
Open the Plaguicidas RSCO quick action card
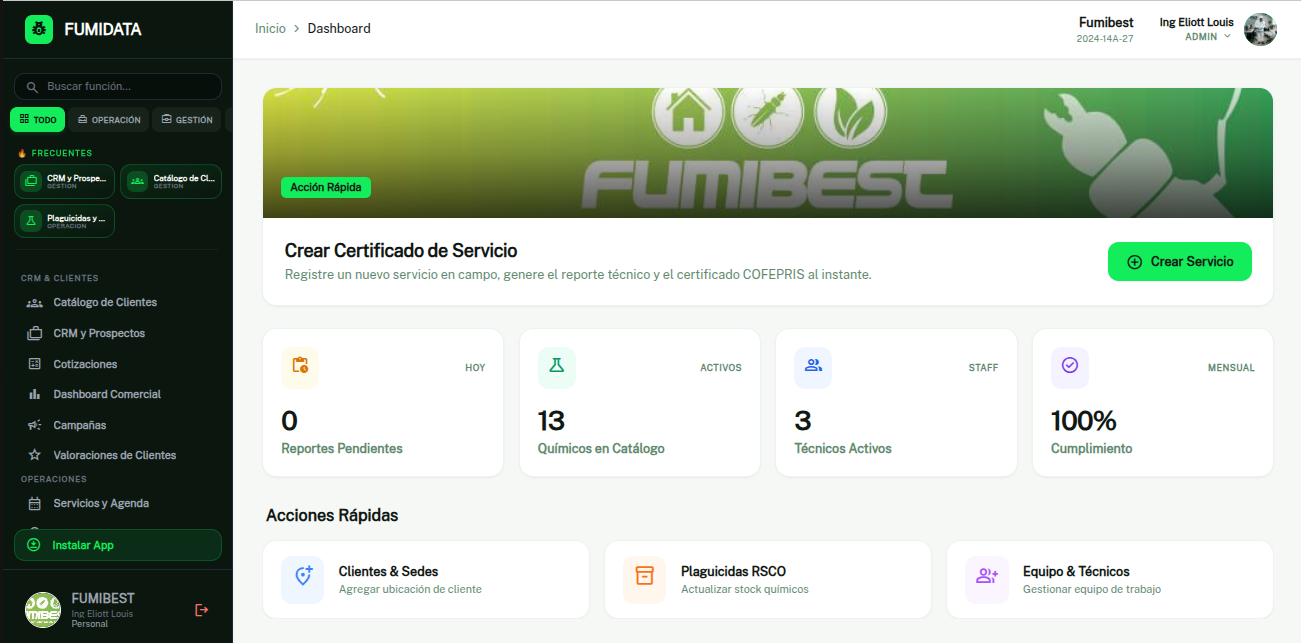coord(768,580)
